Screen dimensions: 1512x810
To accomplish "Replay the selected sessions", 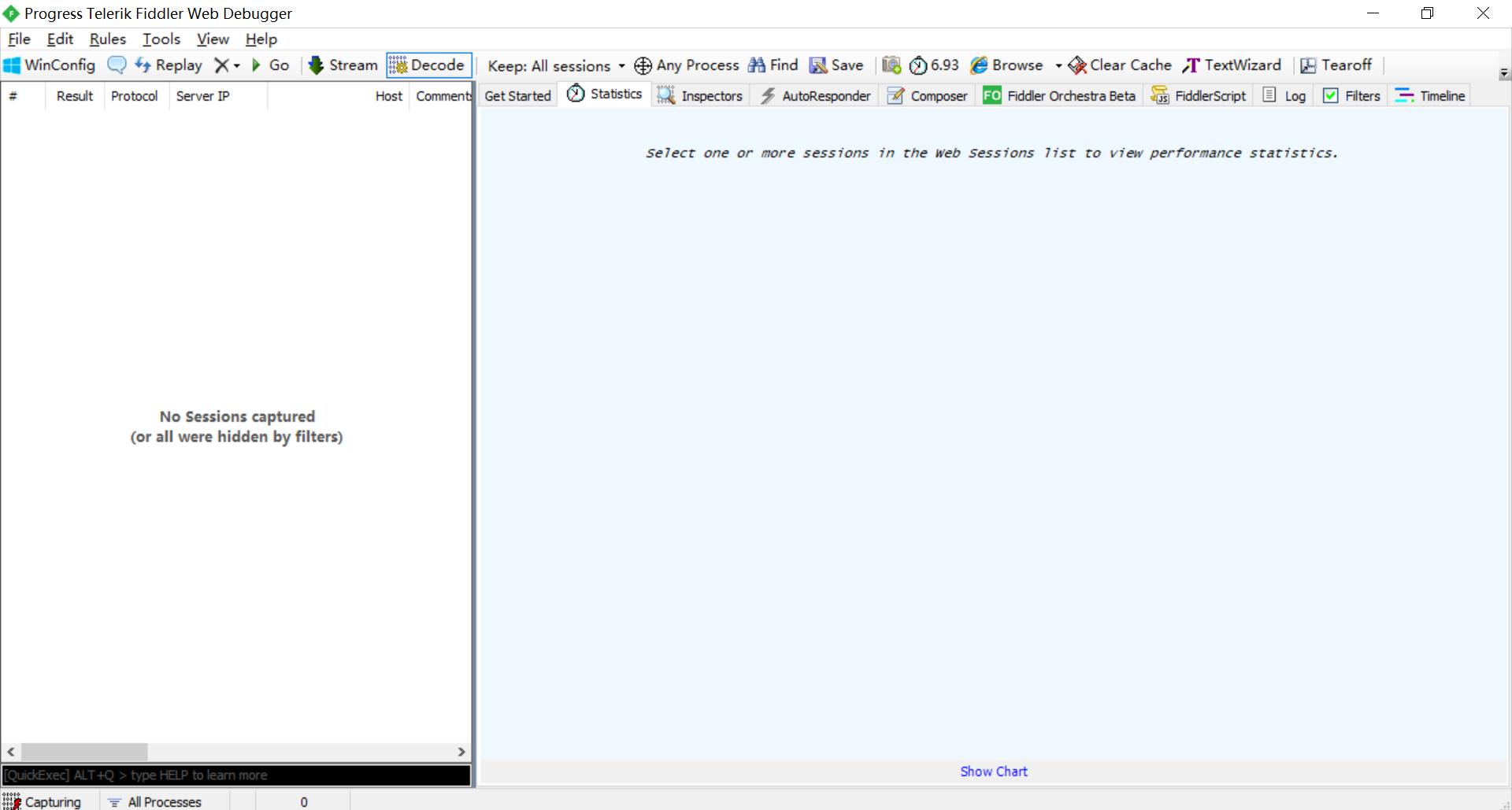I will pyautogui.click(x=169, y=65).
